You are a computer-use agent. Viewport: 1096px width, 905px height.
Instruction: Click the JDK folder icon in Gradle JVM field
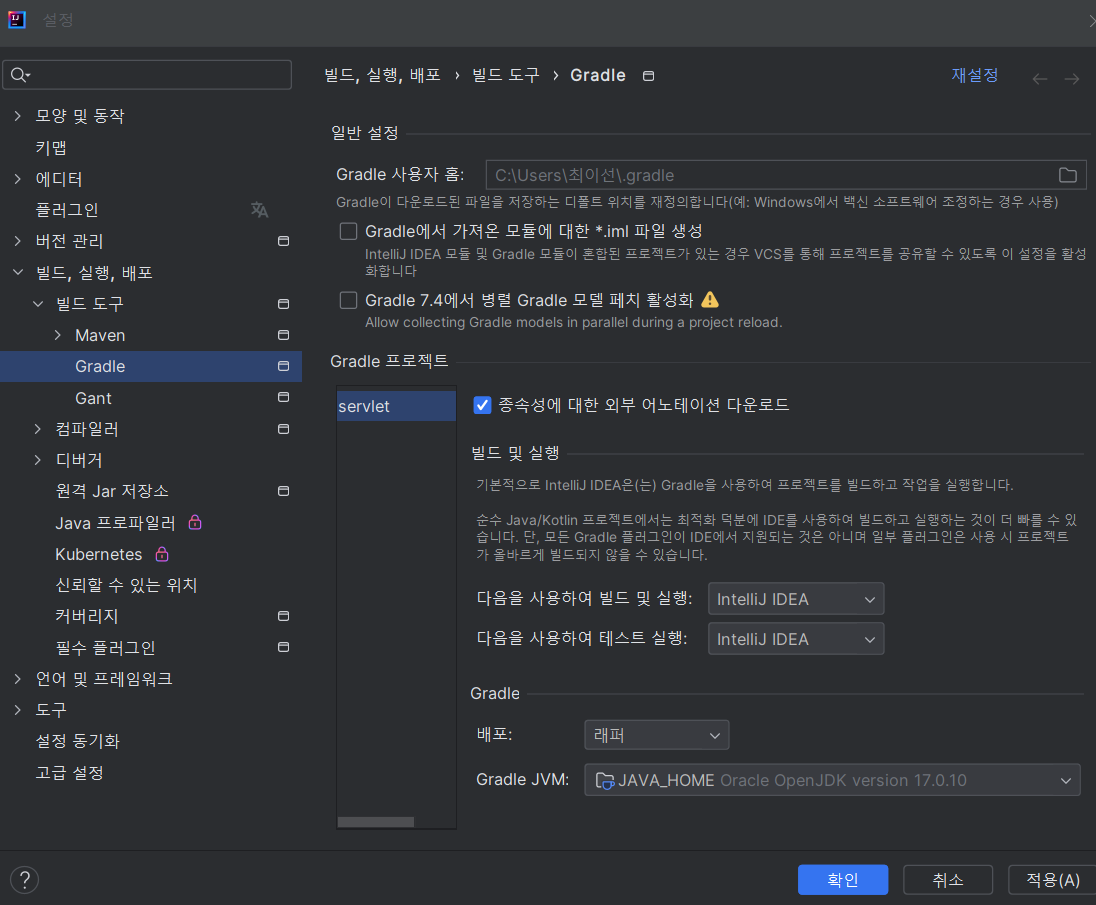pos(605,781)
